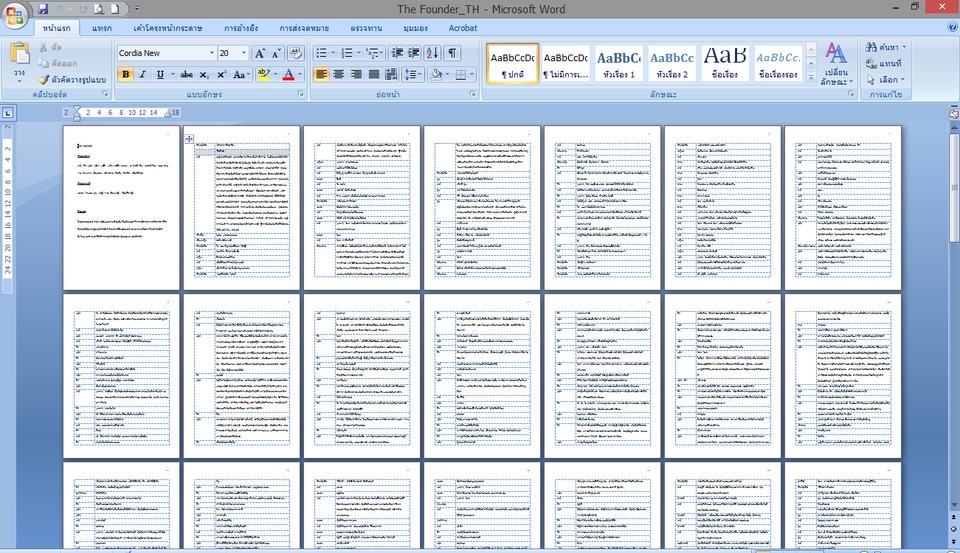This screenshot has width=960, height=553.
Task: Click the Find (ค้นหา) binoculars button
Action: (885, 47)
